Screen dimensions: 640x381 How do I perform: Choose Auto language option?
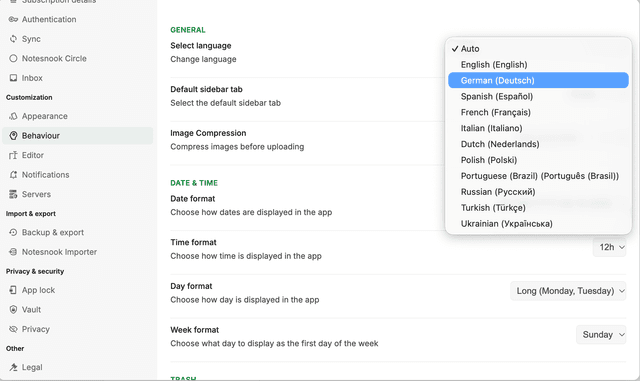coord(538,49)
